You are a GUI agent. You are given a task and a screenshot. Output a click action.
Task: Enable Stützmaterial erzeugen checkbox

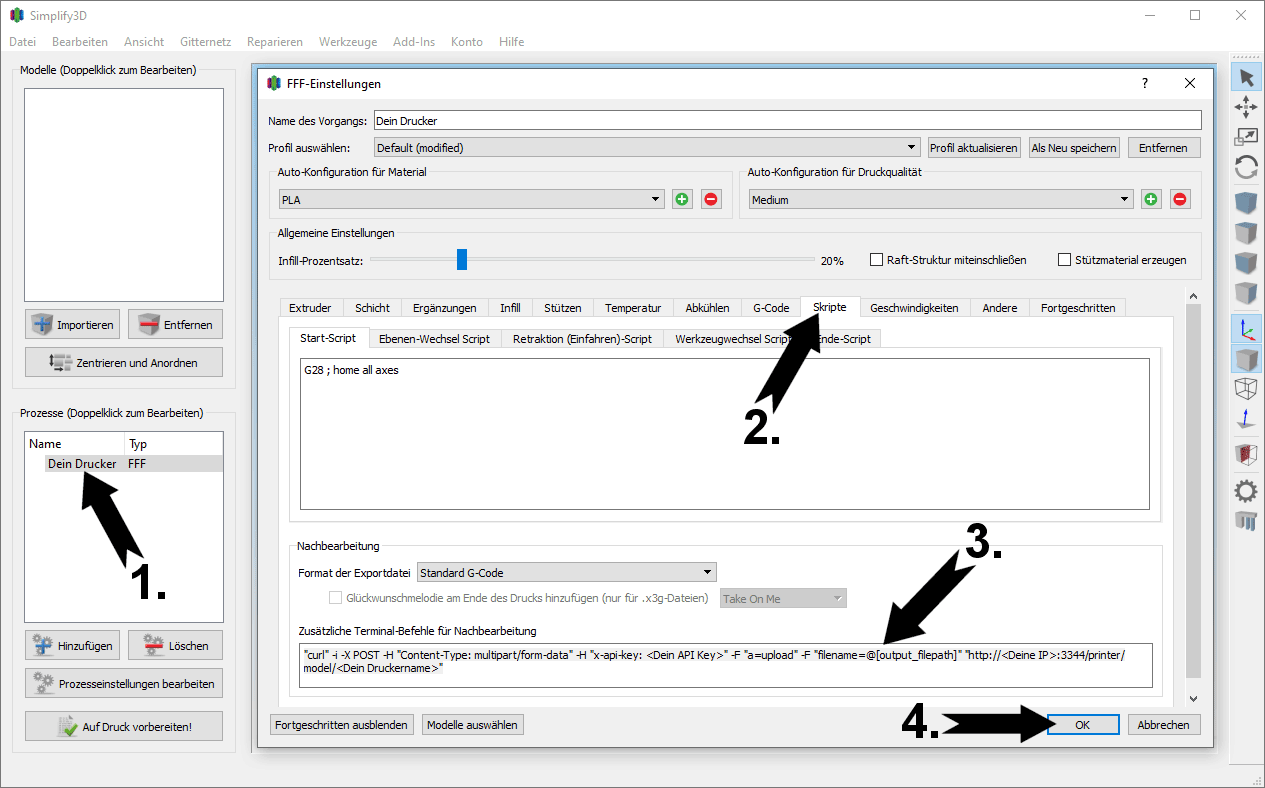[x=1065, y=260]
